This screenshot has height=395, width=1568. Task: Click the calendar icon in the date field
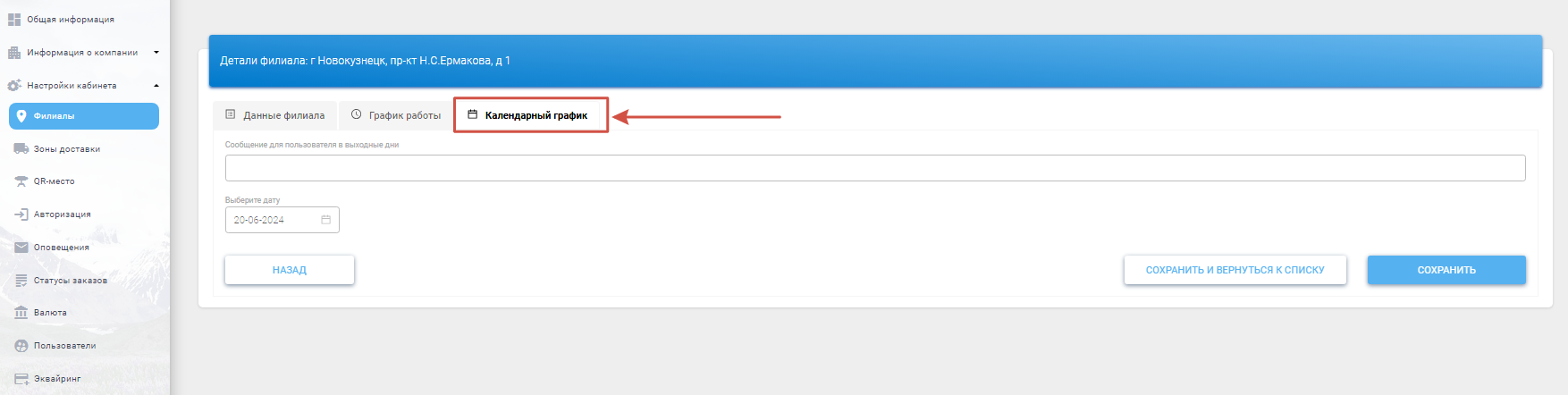tap(326, 220)
